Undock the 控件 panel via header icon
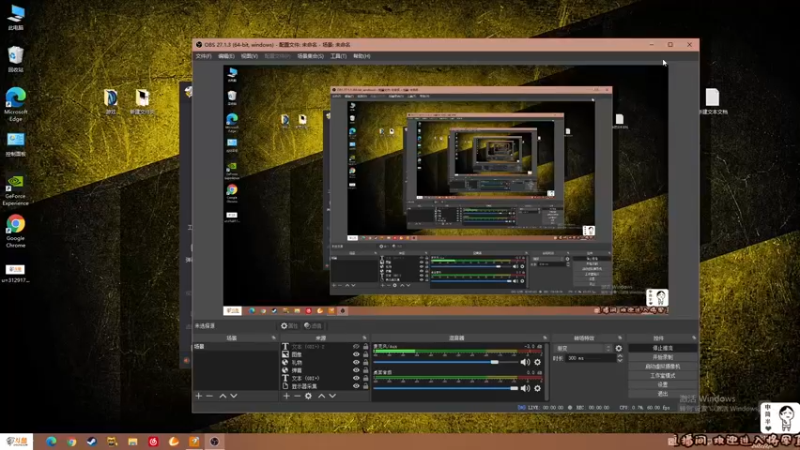 coord(694,338)
